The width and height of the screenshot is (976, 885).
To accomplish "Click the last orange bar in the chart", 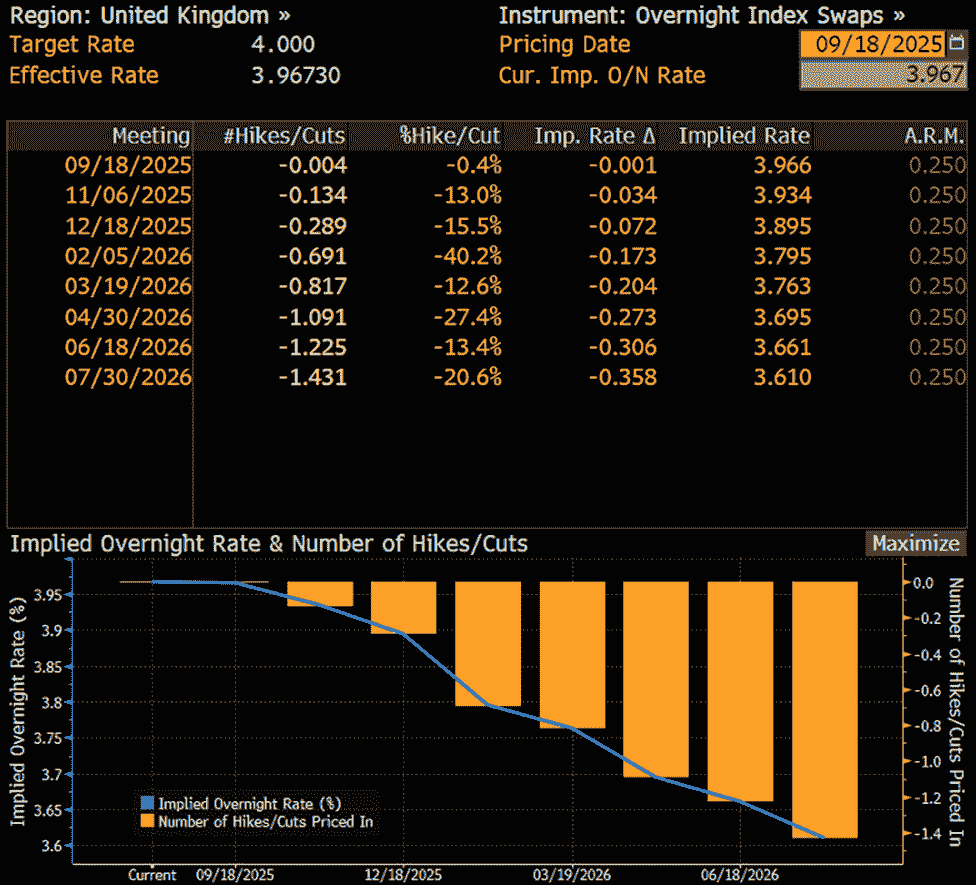I will (x=825, y=709).
